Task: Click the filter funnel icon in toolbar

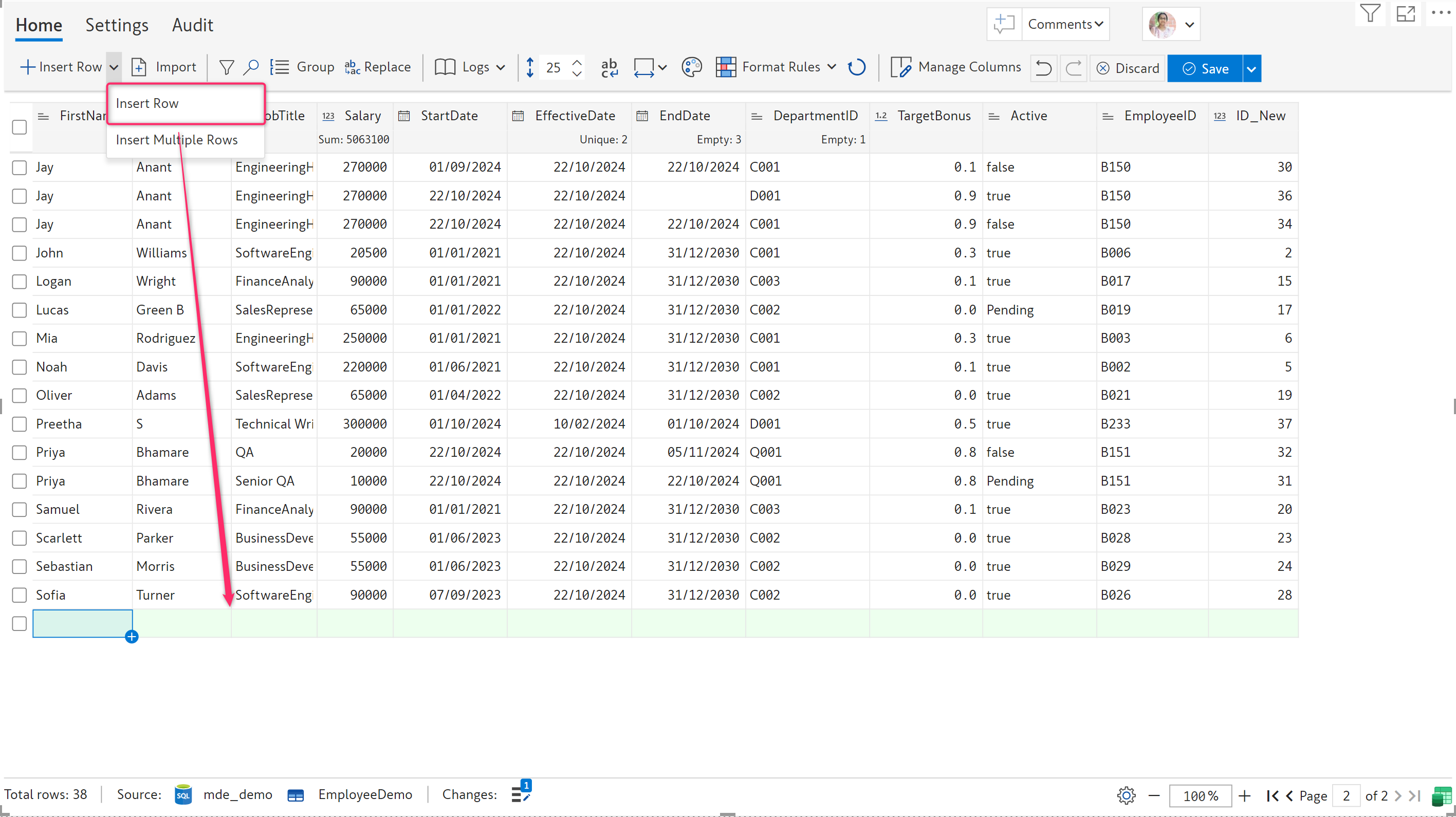Action: click(x=226, y=68)
